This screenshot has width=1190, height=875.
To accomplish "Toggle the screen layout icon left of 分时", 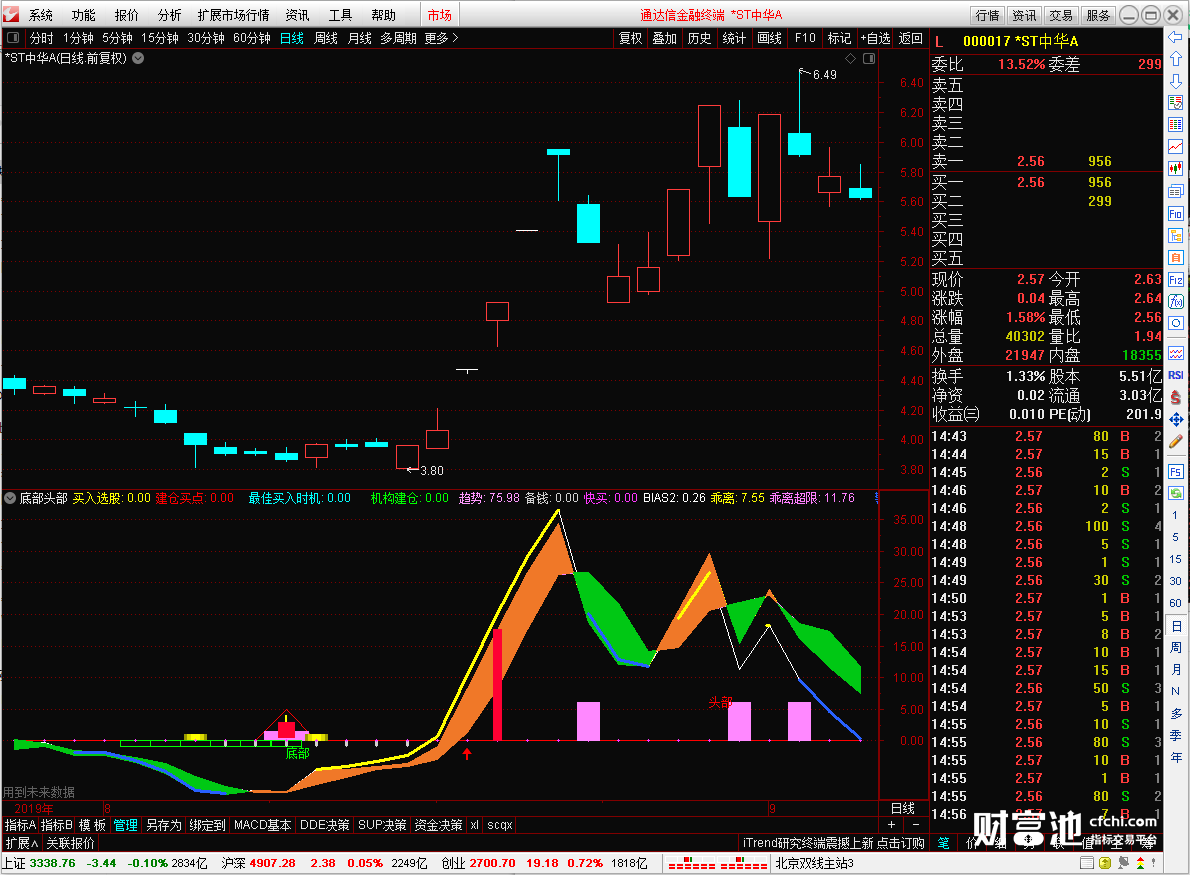I will pos(13,38).
